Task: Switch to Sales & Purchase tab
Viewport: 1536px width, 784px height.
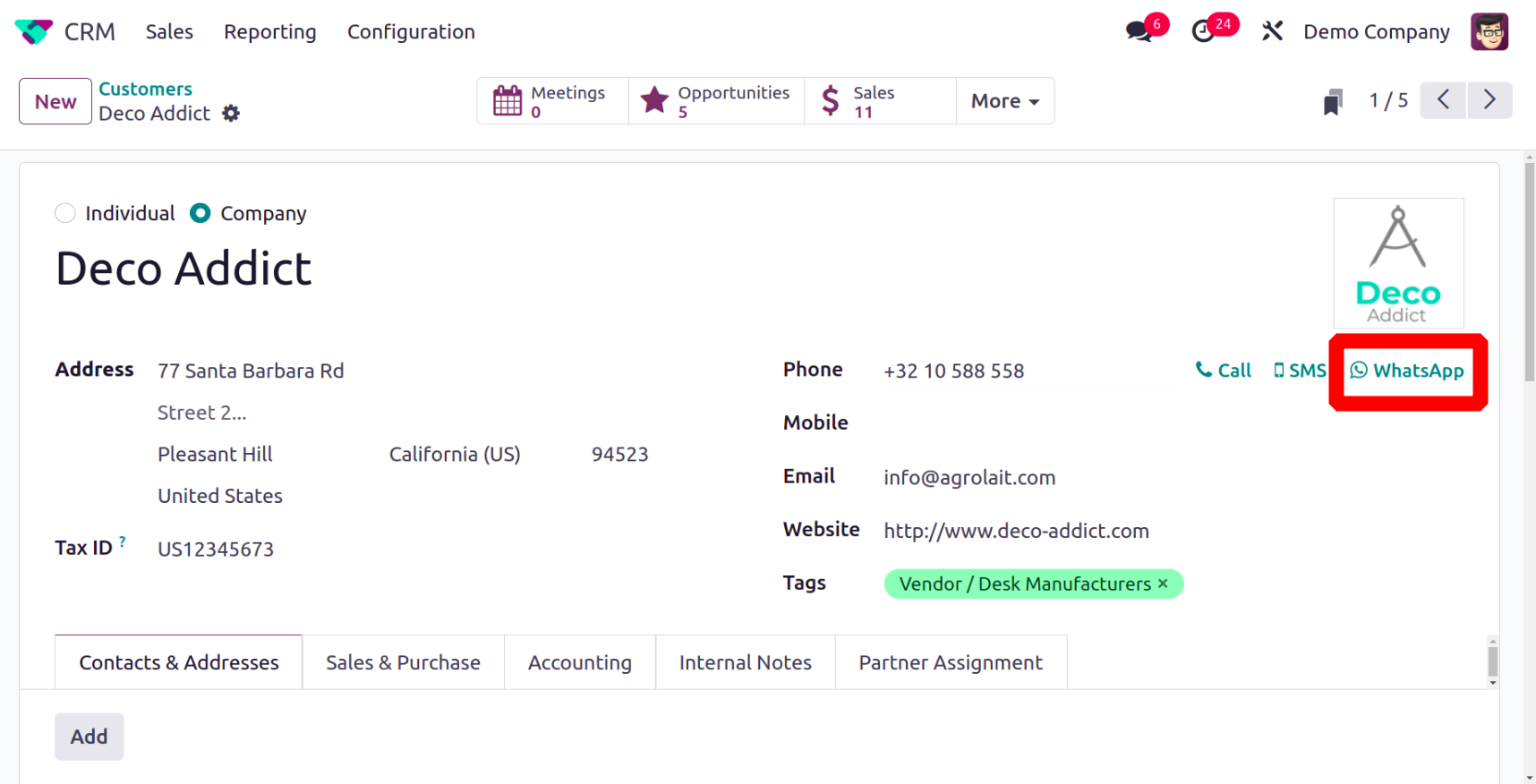Action: (403, 662)
